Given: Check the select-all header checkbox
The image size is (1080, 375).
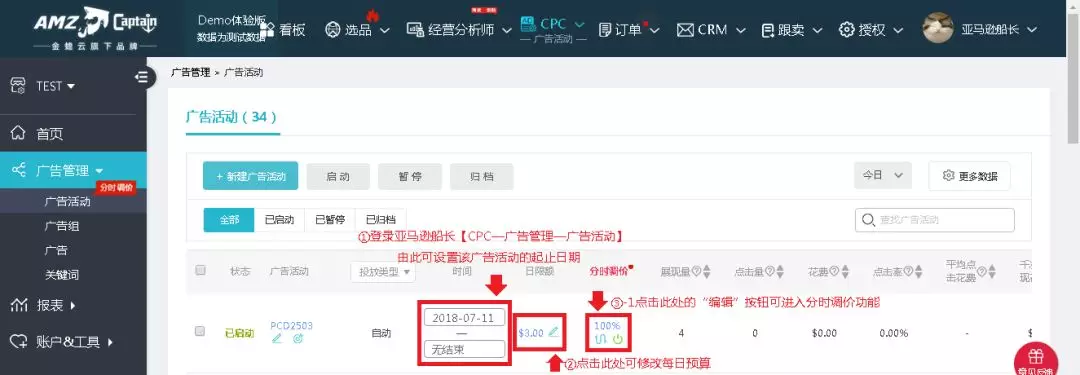Looking at the screenshot, I should (200, 270).
